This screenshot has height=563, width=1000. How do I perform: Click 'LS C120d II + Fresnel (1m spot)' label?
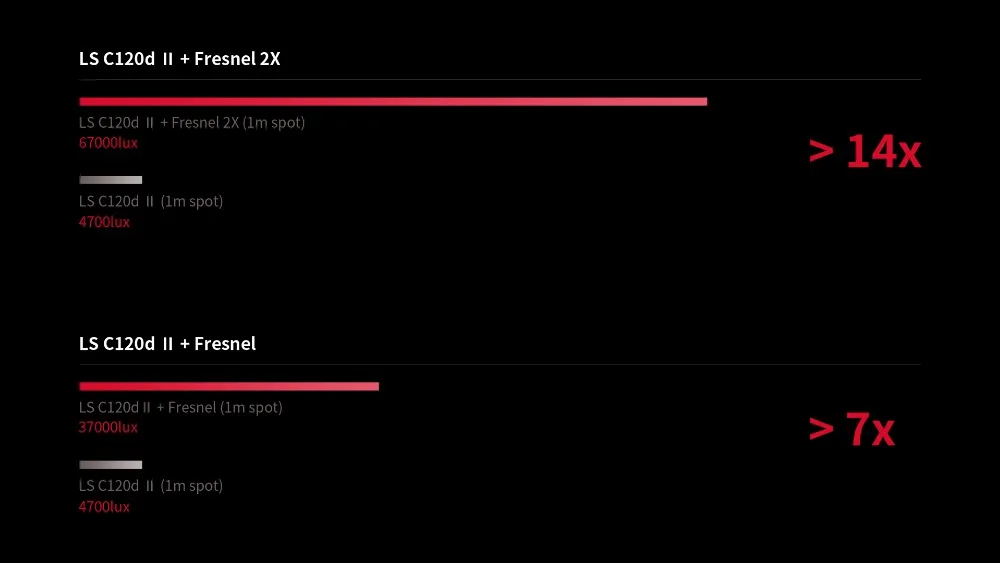coord(180,407)
